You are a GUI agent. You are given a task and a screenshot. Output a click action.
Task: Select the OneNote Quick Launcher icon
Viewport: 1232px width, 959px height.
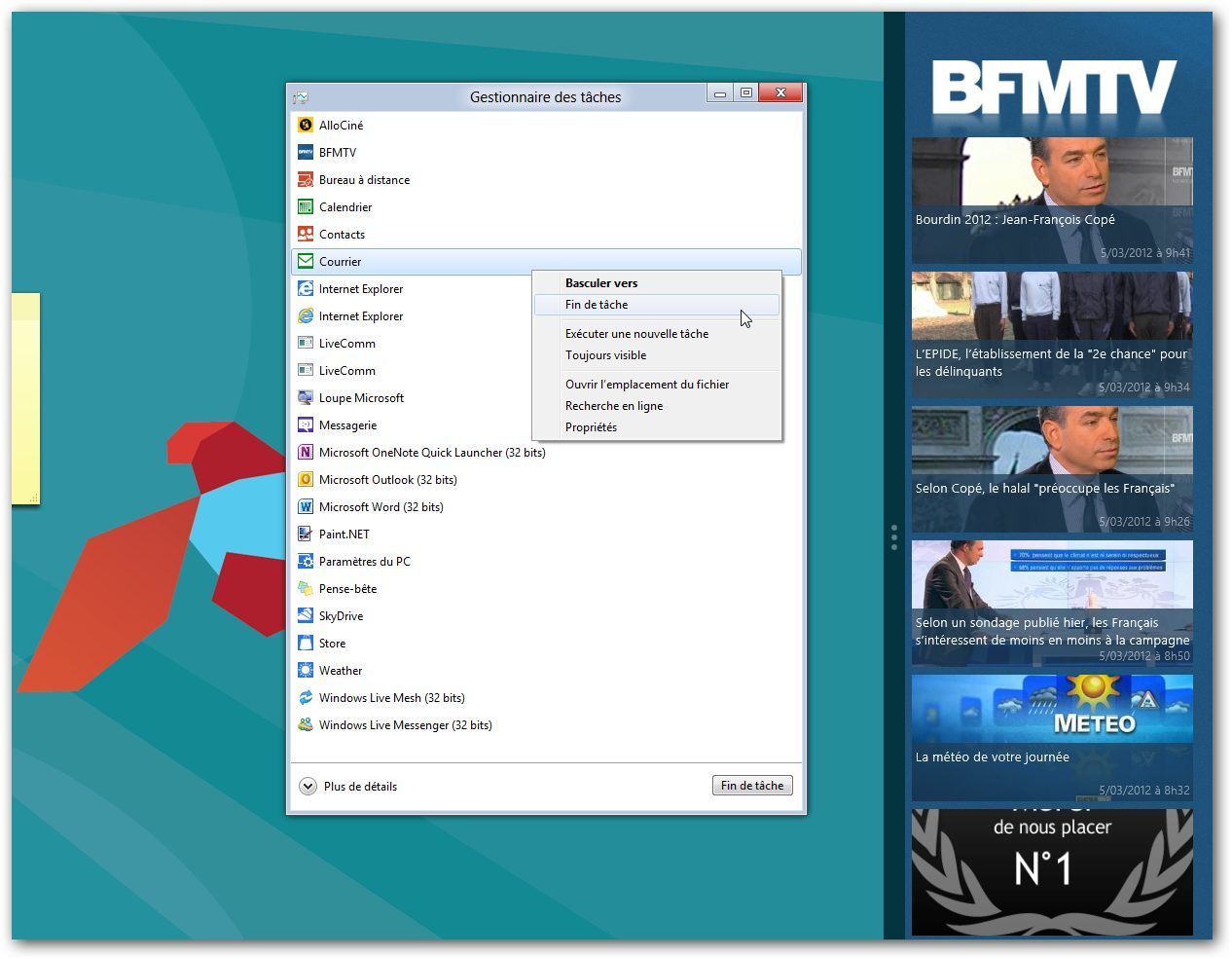coord(306,452)
